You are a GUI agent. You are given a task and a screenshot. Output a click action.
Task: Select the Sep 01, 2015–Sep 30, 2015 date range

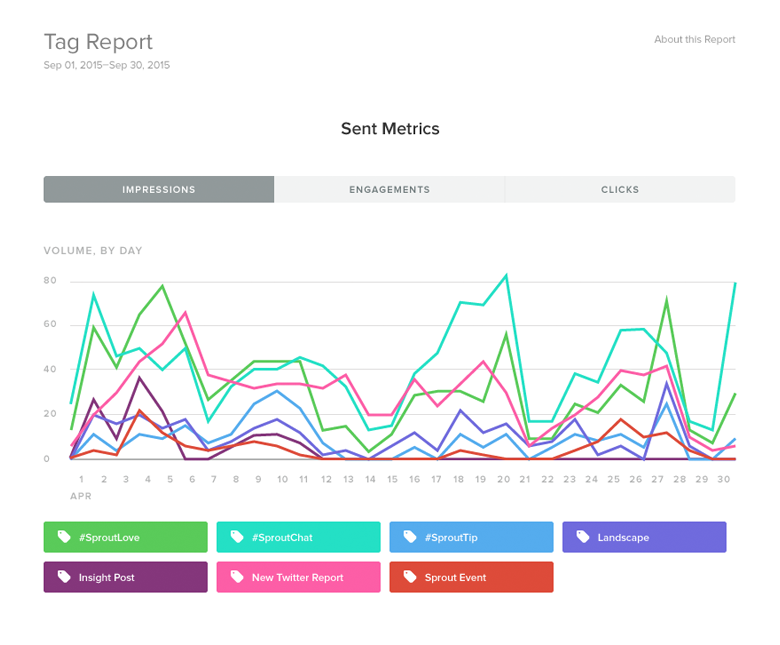[106, 65]
